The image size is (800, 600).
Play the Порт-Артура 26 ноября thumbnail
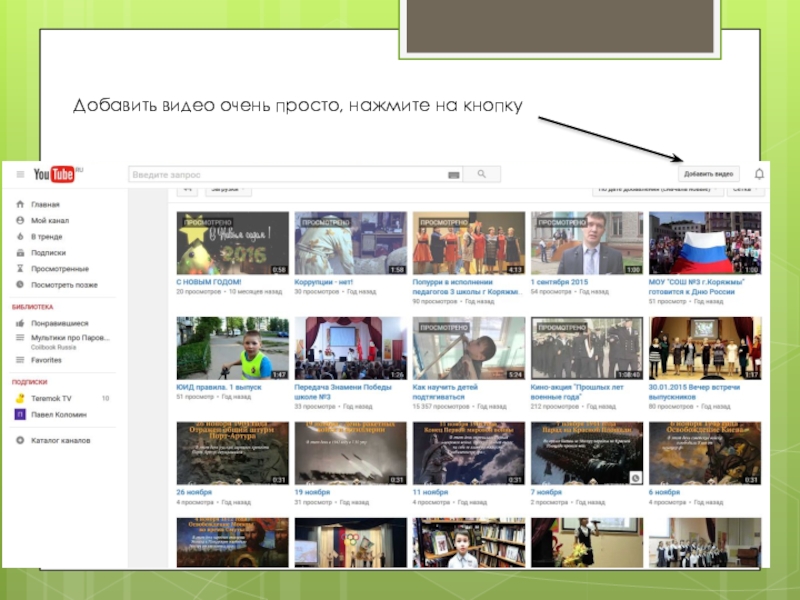(x=233, y=453)
